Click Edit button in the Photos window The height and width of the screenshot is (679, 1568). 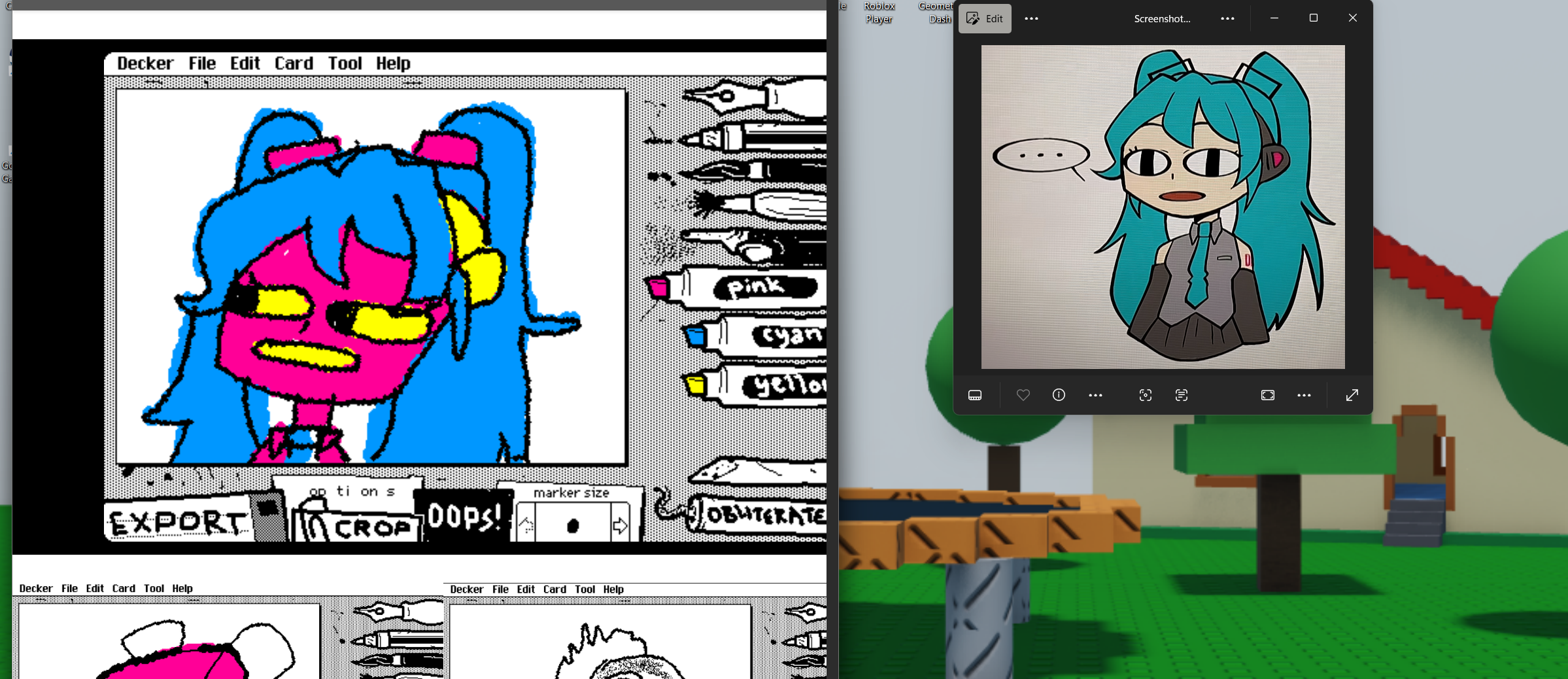(985, 18)
